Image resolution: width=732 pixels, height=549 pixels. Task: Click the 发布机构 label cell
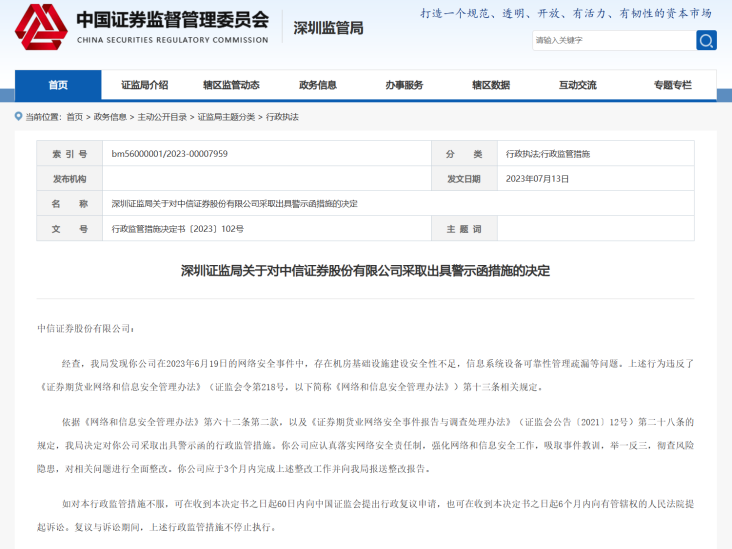(x=70, y=179)
